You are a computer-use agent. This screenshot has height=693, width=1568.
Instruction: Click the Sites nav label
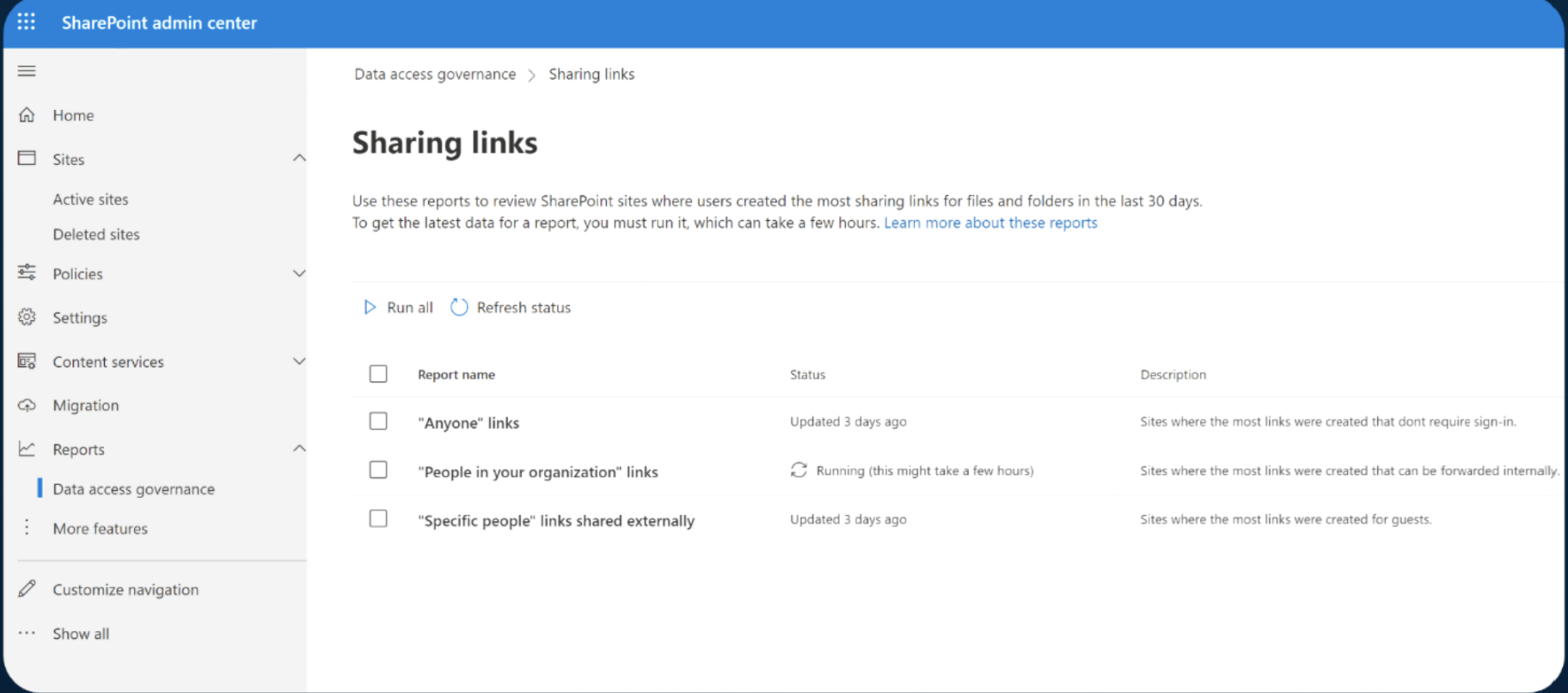[69, 160]
